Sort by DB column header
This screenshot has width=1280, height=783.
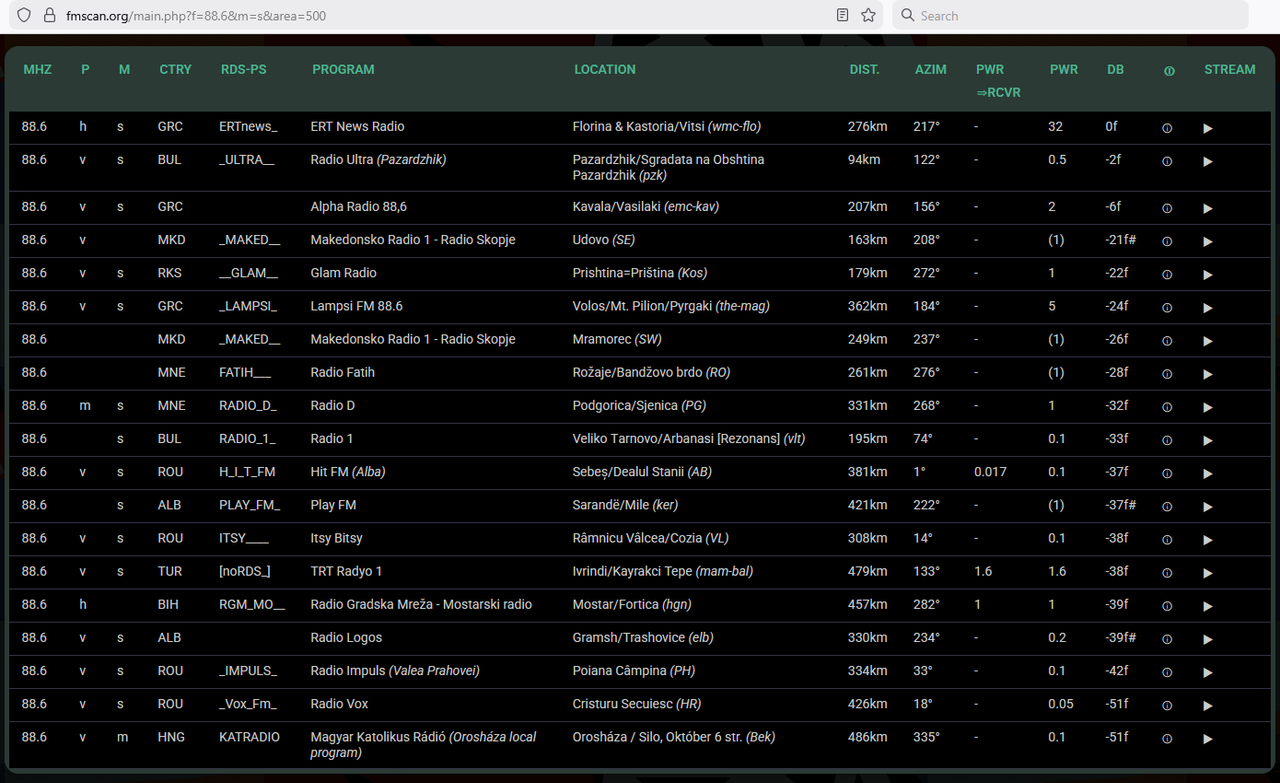coord(1115,69)
